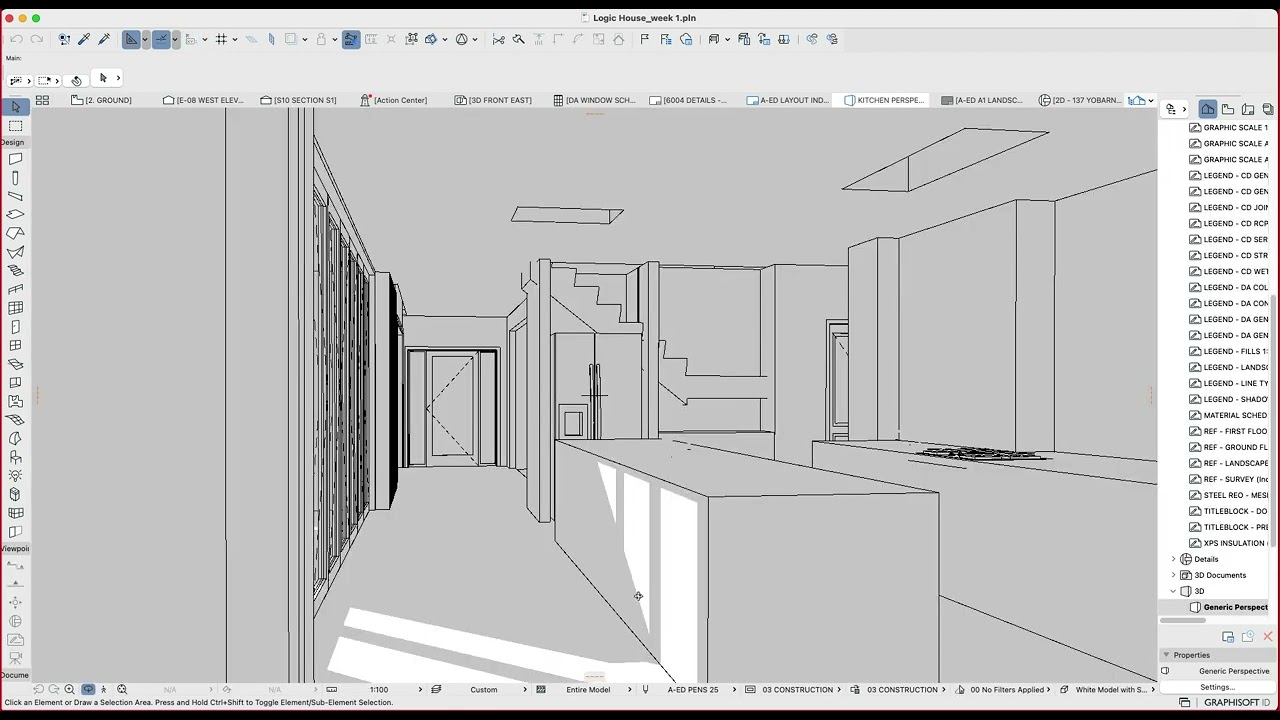The width and height of the screenshot is (1280, 720).
Task: Click the 3D window settings icon
Action: [714, 39]
